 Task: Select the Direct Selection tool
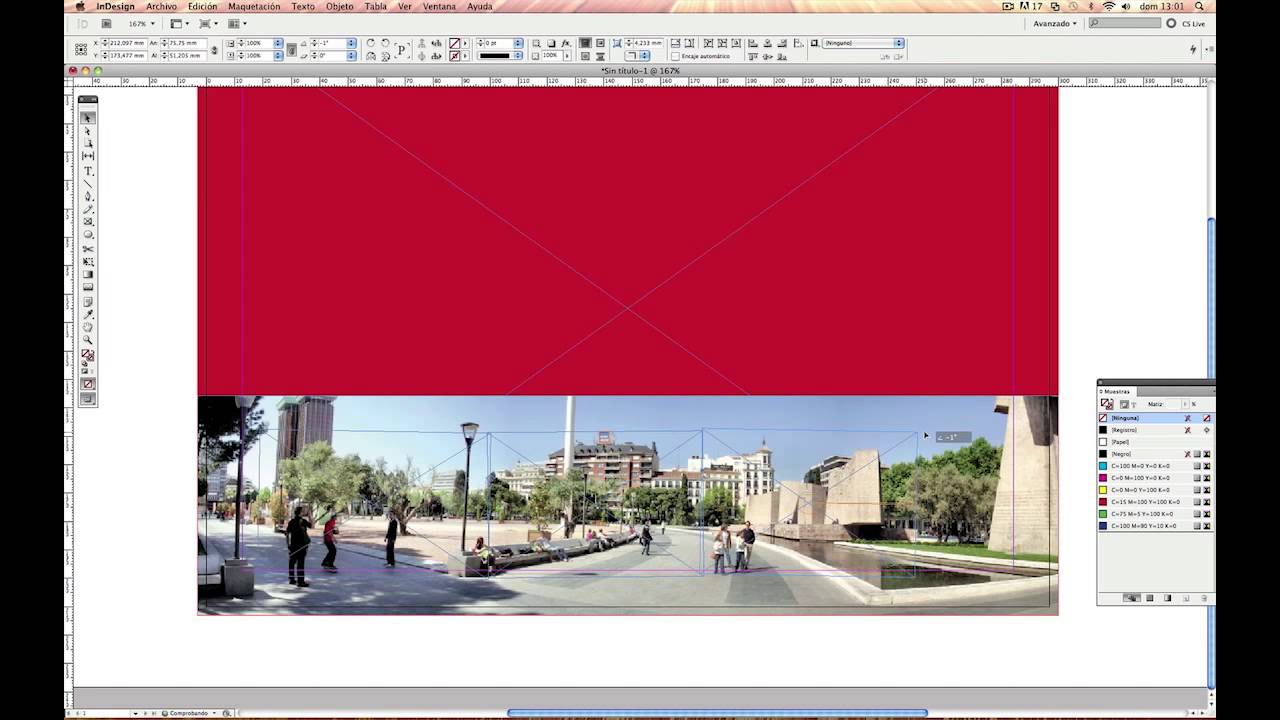(88, 131)
